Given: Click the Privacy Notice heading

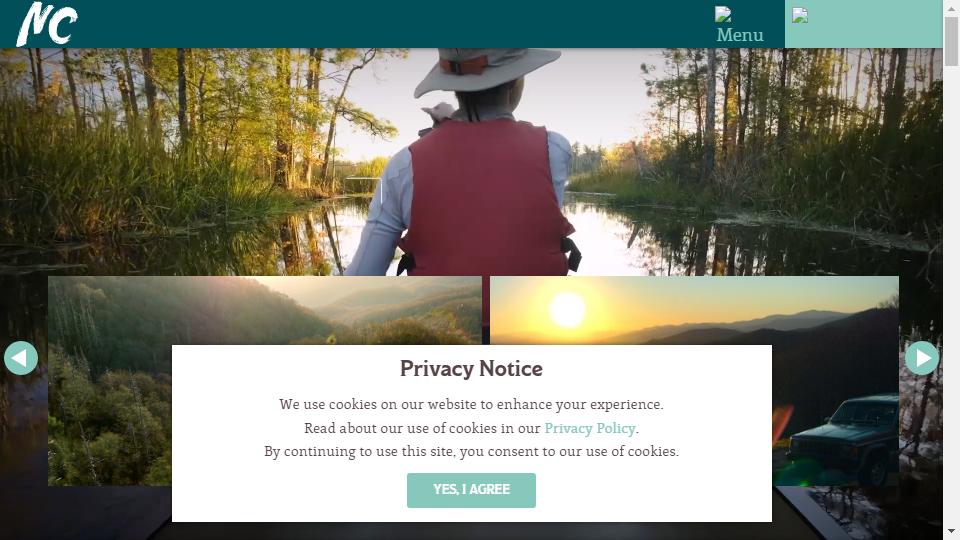Looking at the screenshot, I should tap(471, 369).
